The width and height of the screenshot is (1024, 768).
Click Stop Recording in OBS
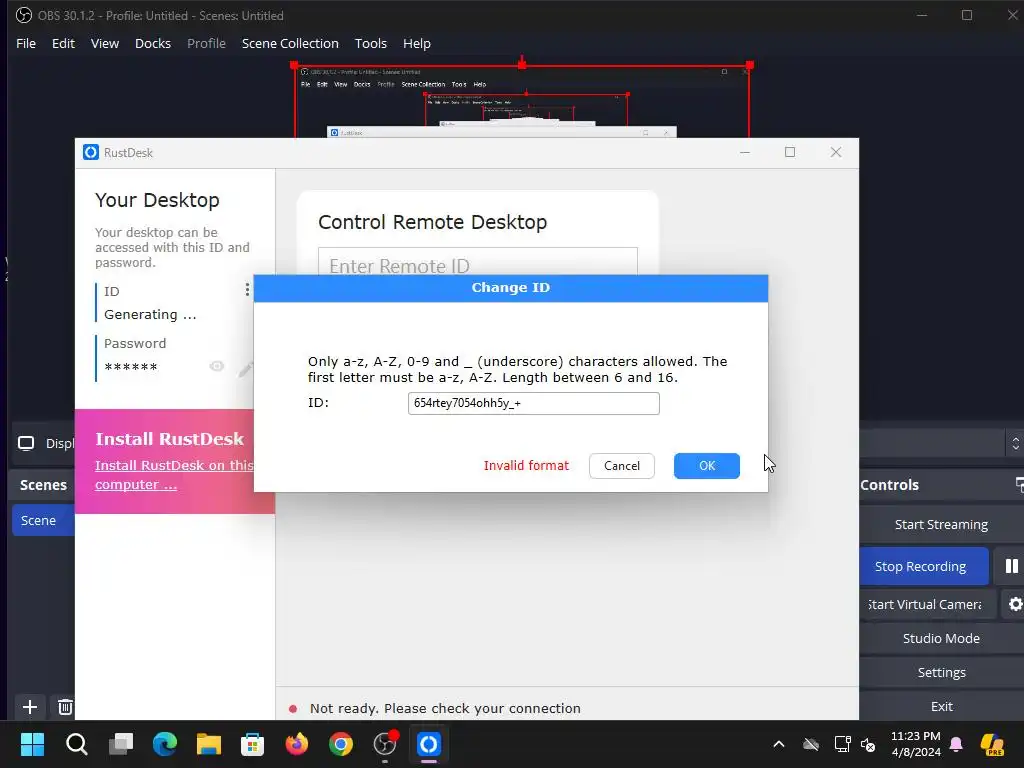pos(924,566)
